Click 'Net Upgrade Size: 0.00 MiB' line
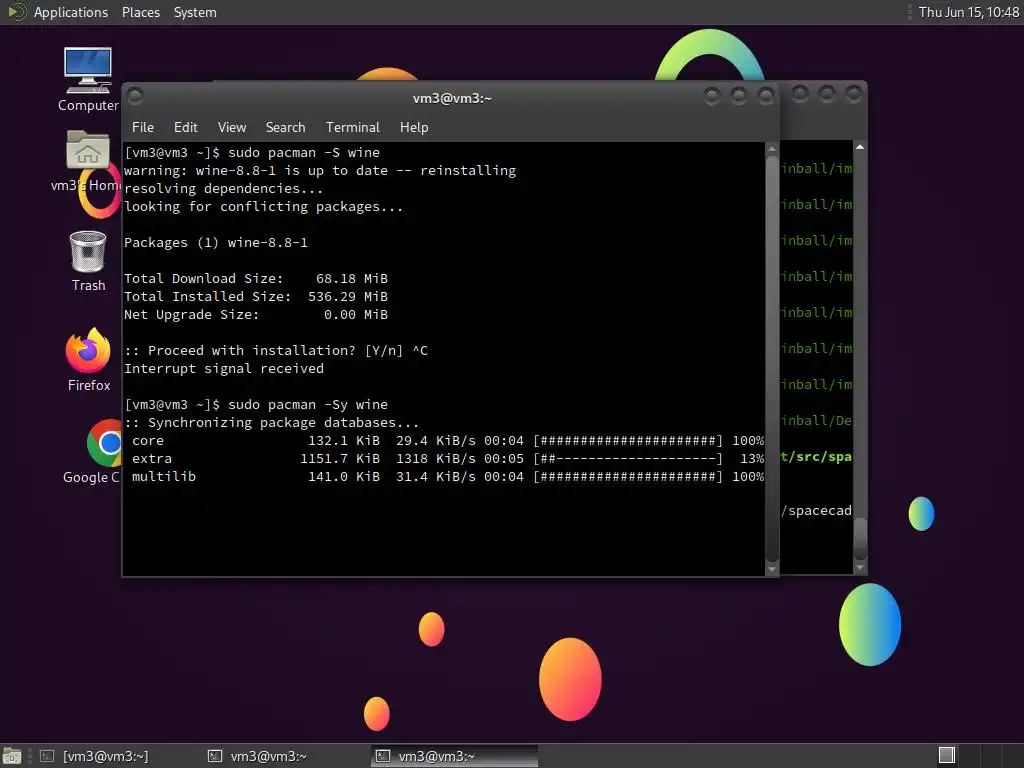 tap(256, 315)
